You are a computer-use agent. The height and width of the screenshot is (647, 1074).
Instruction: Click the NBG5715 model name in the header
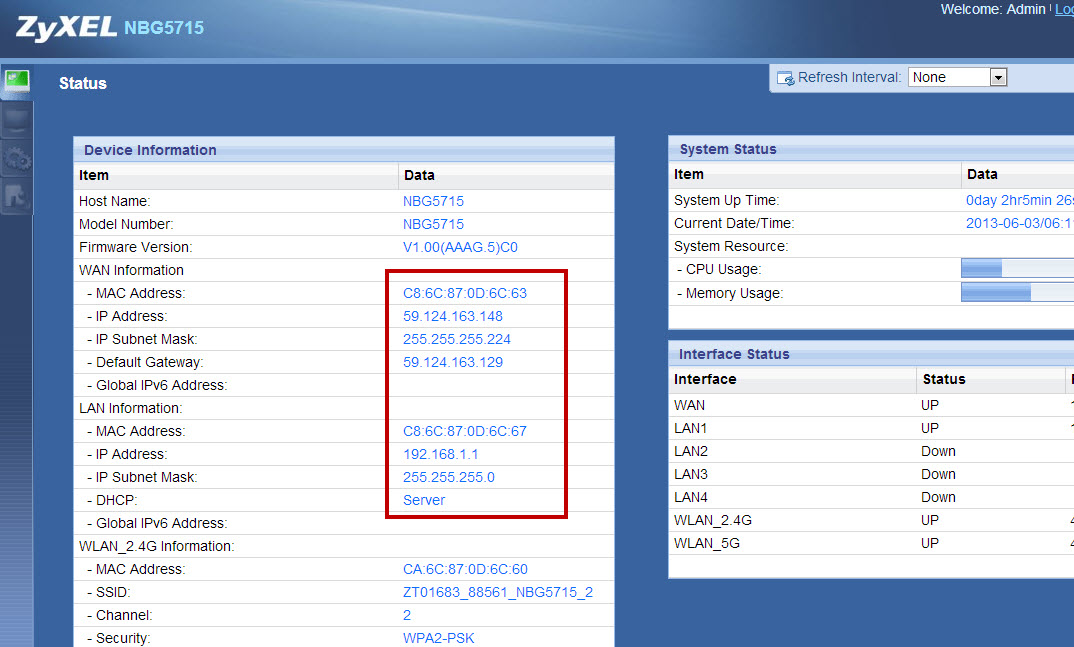click(164, 28)
